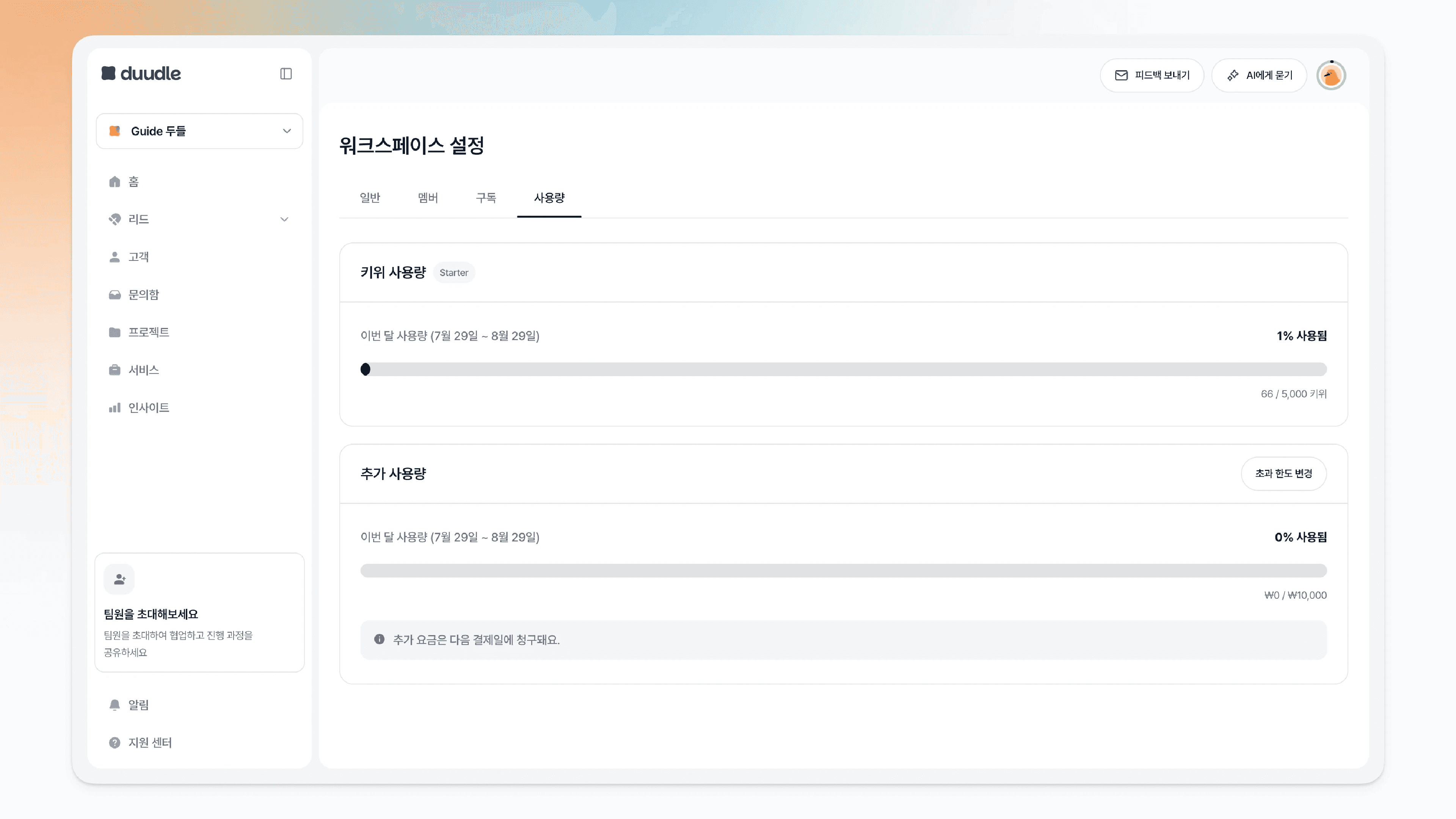
Task: Click the home icon next to 홈
Action: [x=115, y=182]
